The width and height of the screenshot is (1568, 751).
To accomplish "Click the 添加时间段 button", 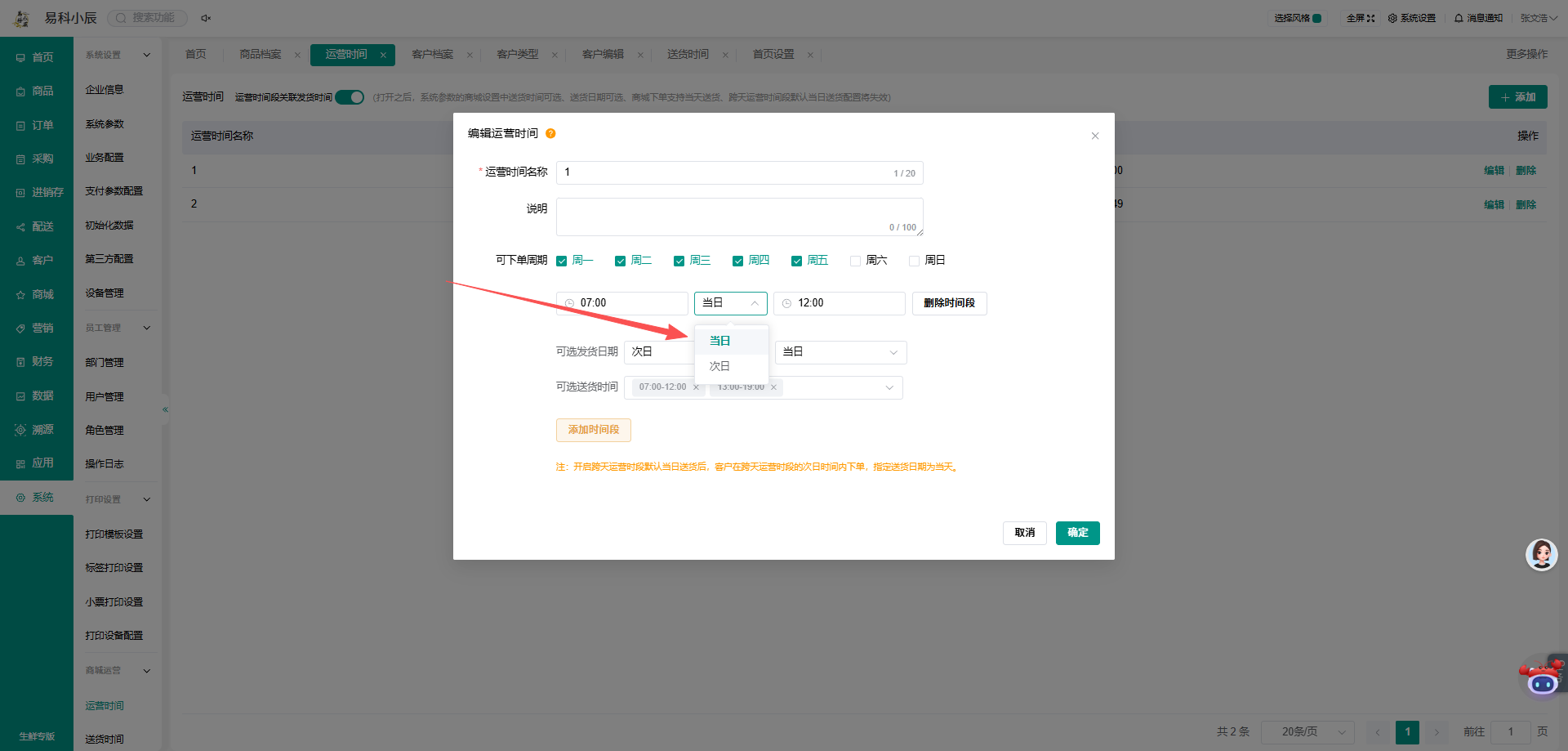I will (594, 430).
